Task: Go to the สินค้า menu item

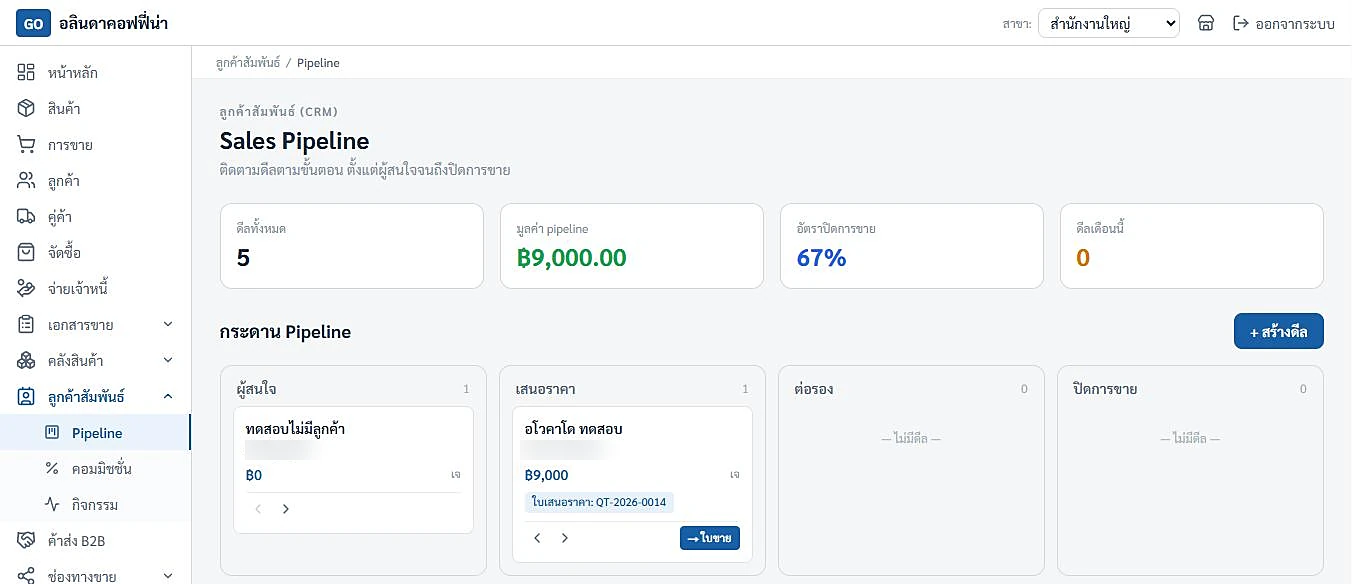Action: click(x=95, y=109)
